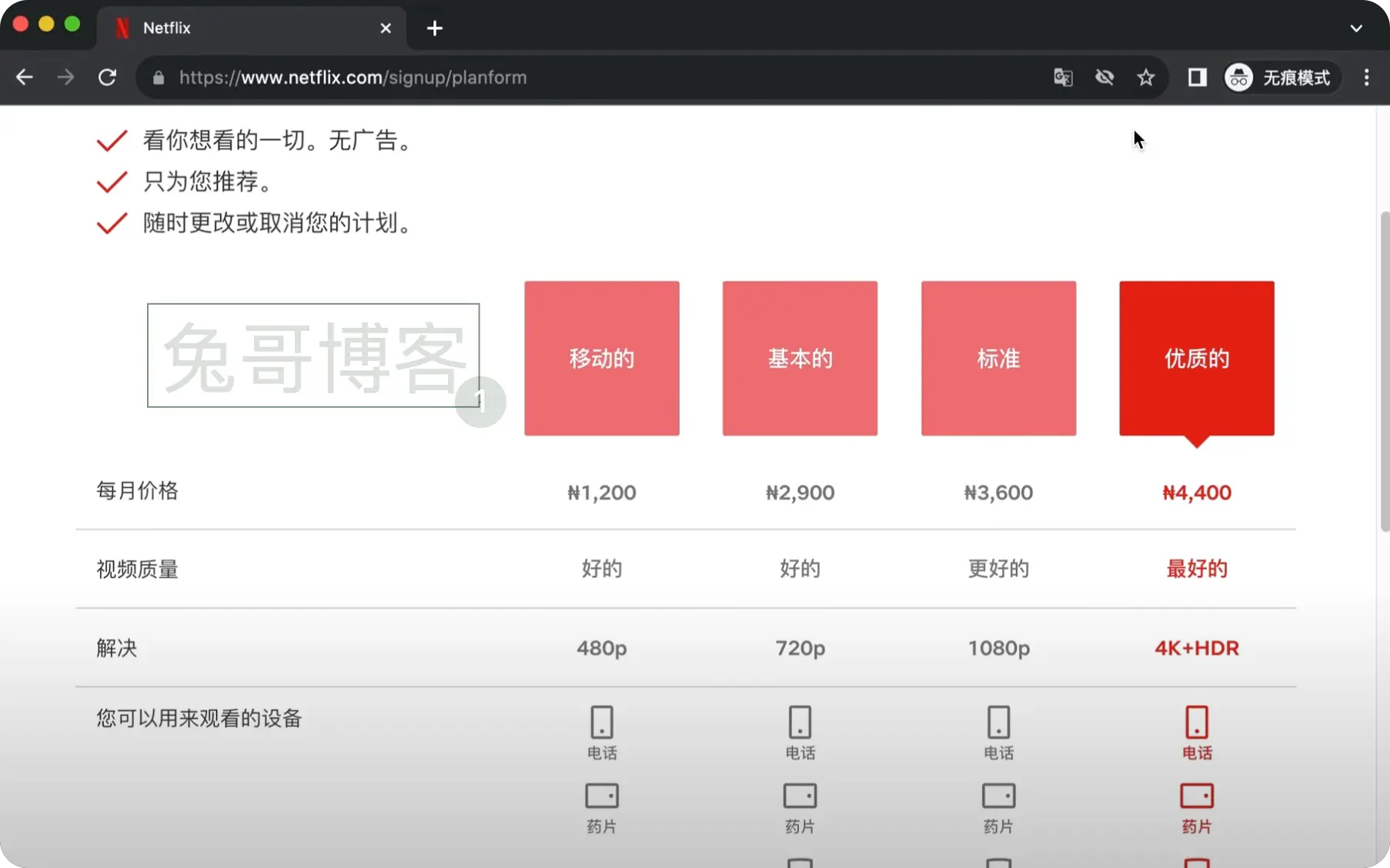
Task: Reload the Netflix page
Action: 108,78
